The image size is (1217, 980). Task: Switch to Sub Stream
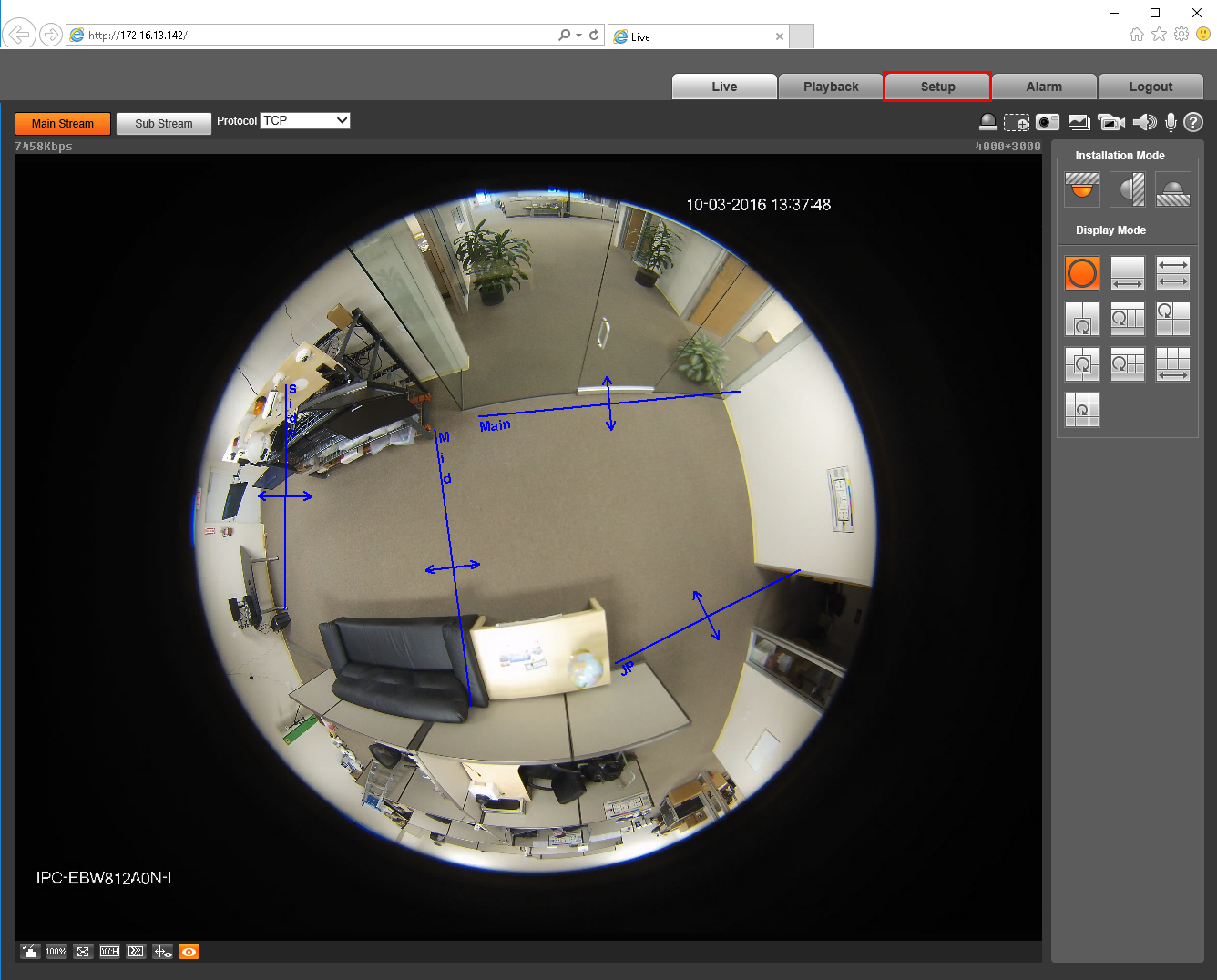point(164,123)
